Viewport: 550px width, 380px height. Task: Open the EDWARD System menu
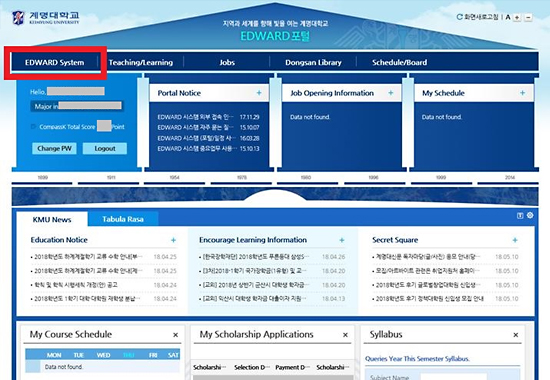[x=54, y=62]
